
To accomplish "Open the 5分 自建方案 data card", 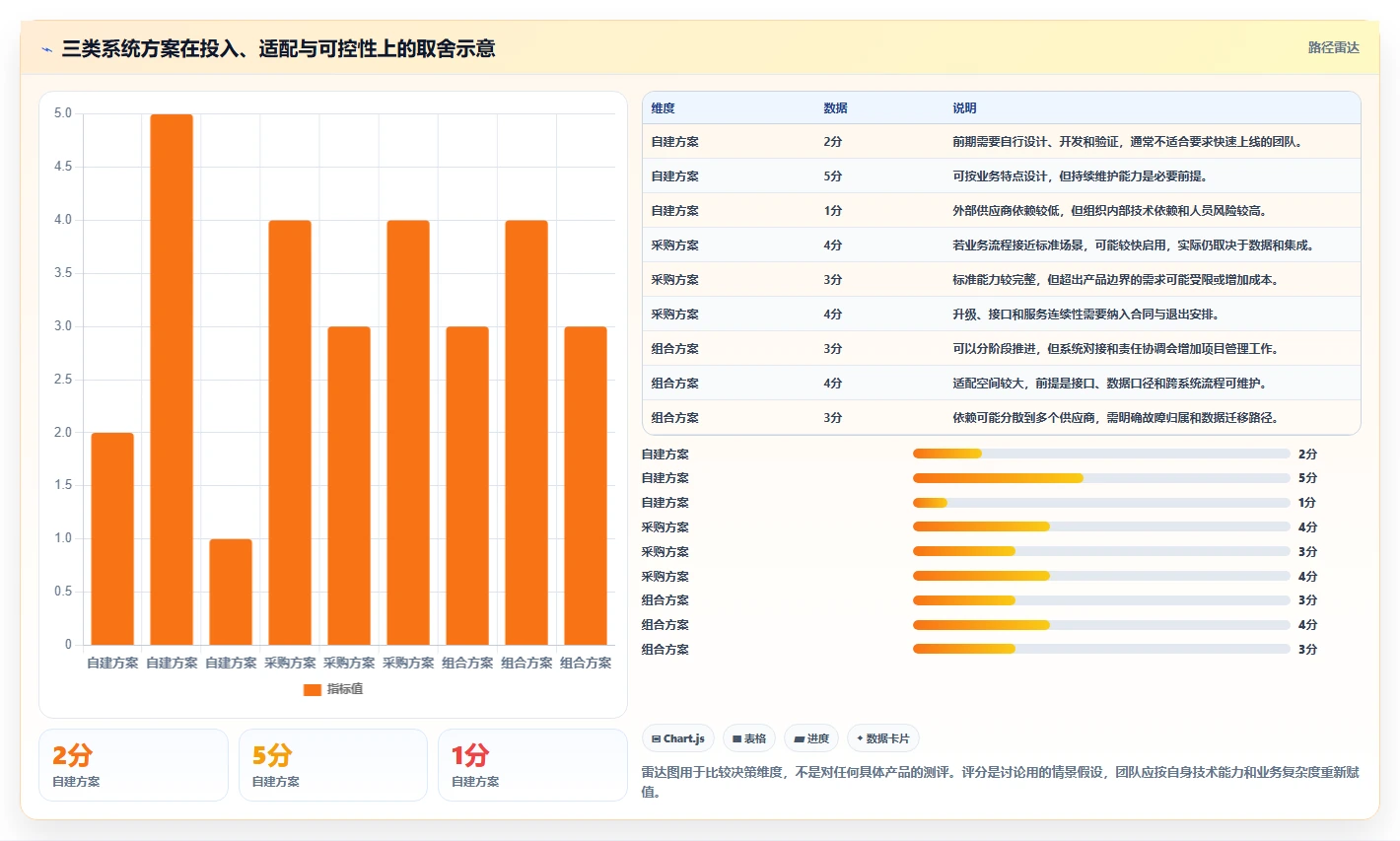I will (x=333, y=765).
